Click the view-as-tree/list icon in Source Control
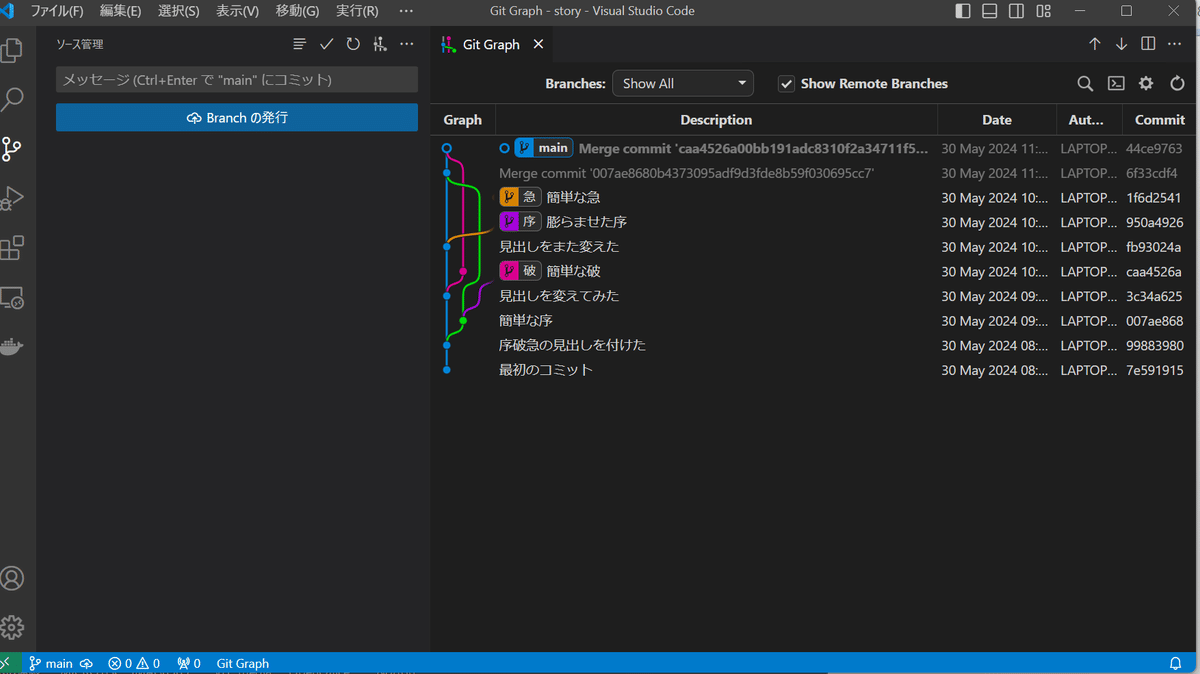The image size is (1200, 674). click(x=300, y=44)
